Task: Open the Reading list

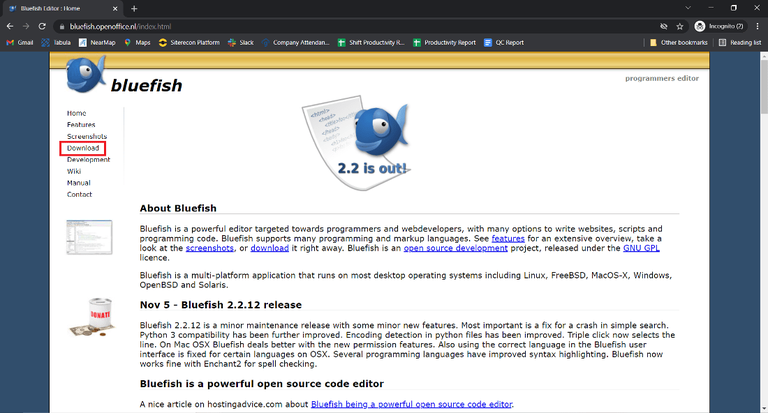Action: click(740, 43)
